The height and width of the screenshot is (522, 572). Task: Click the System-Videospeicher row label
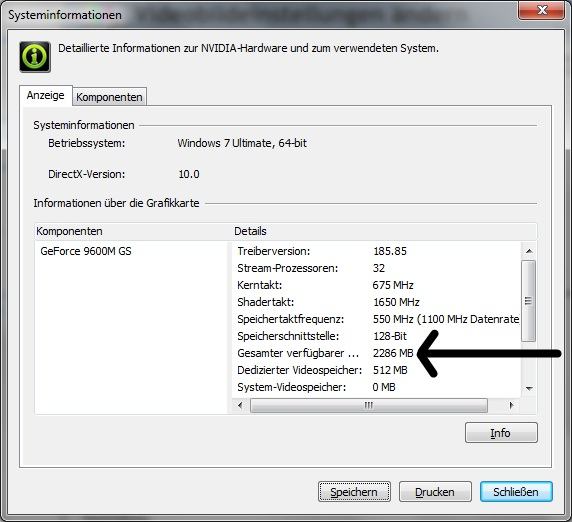(x=291, y=387)
